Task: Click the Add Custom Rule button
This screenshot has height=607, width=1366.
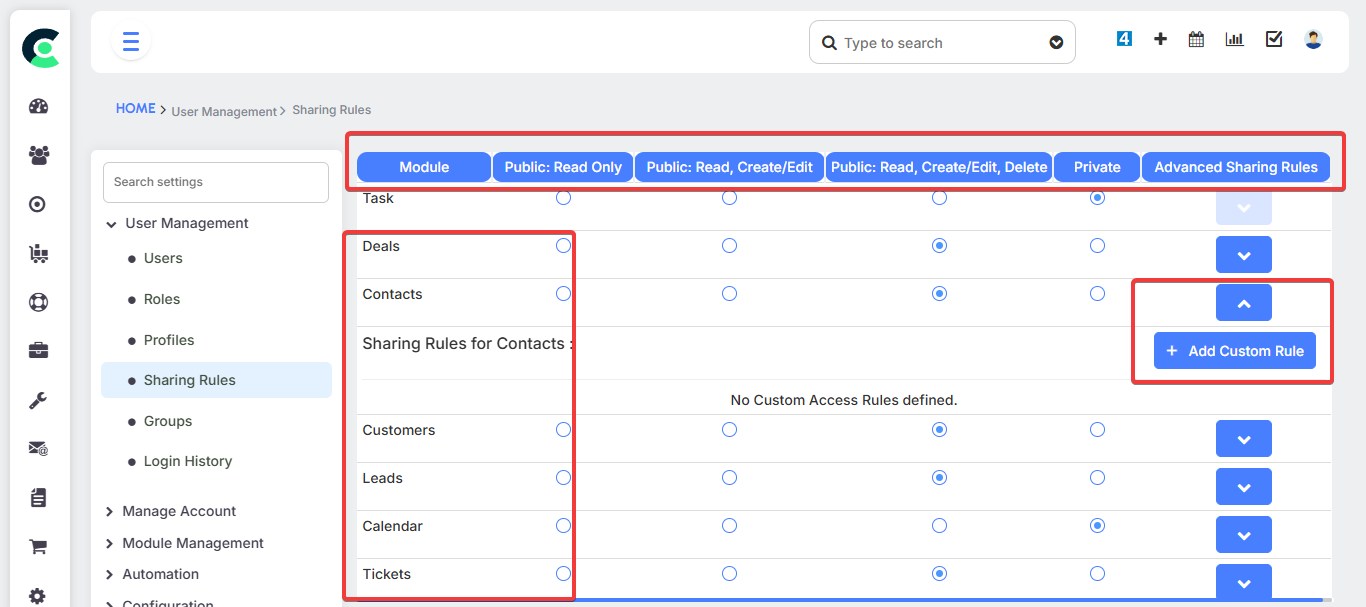Action: (1234, 351)
